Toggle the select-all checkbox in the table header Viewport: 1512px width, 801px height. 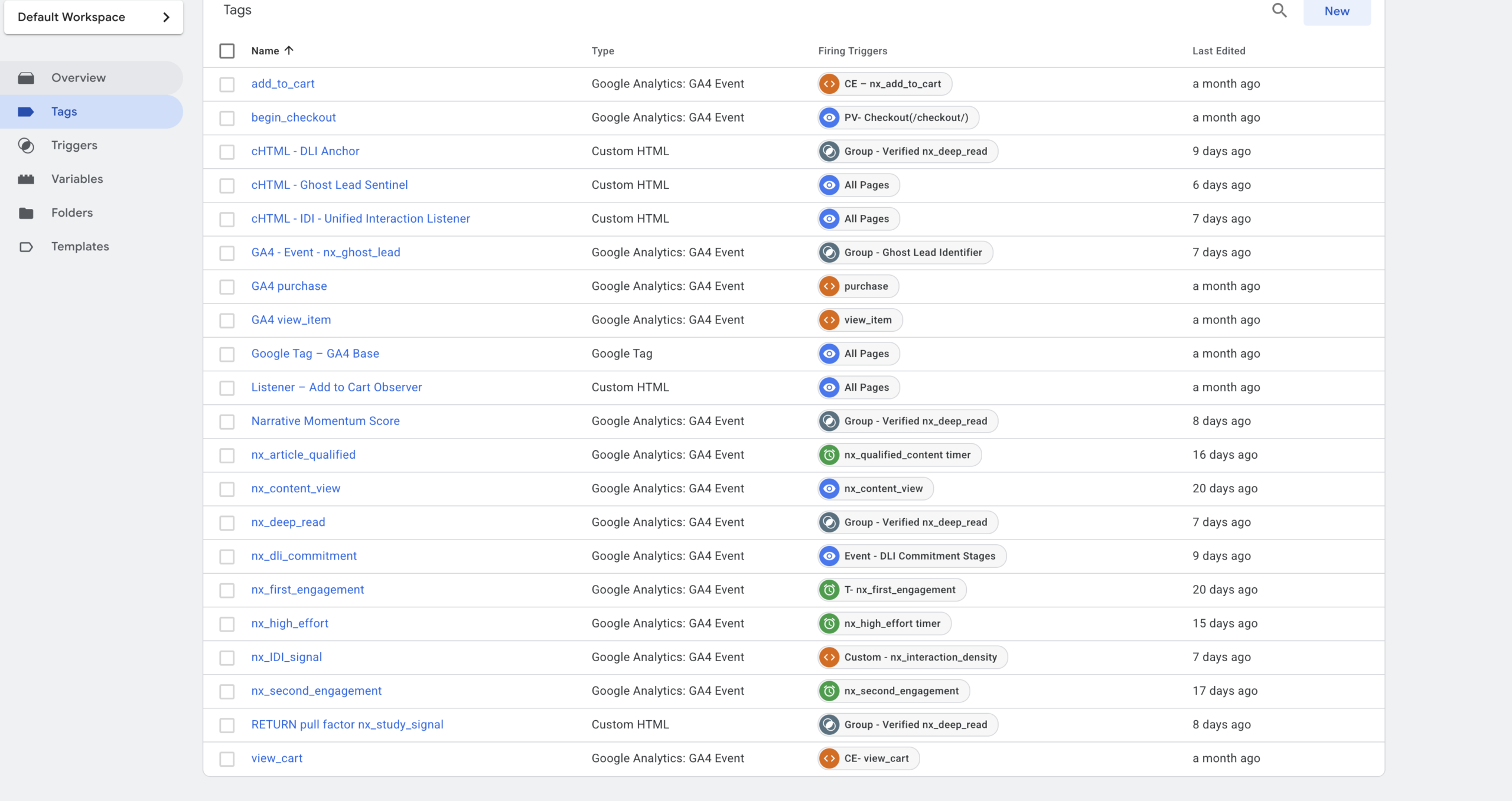click(x=227, y=51)
